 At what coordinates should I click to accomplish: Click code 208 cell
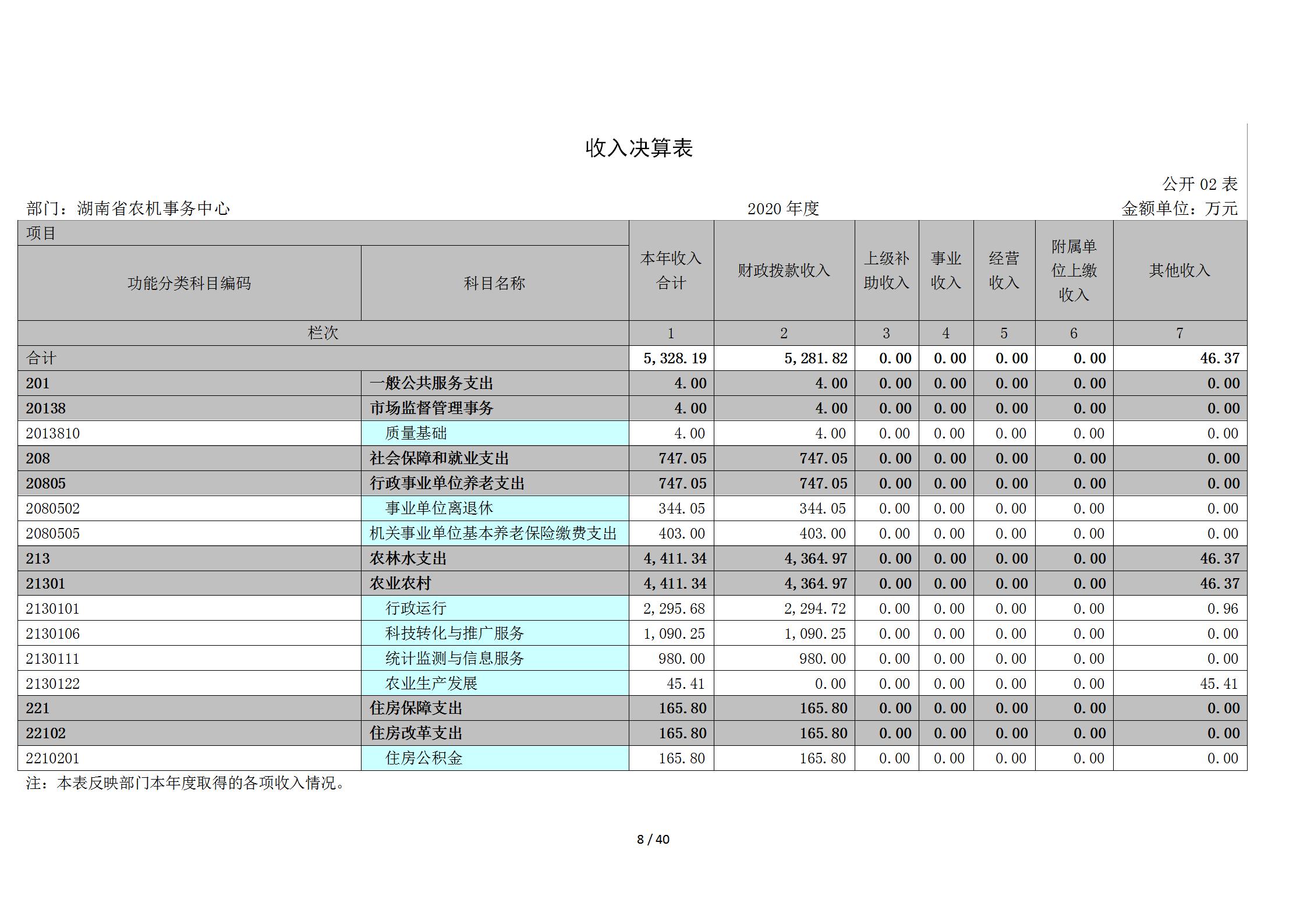click(189, 458)
